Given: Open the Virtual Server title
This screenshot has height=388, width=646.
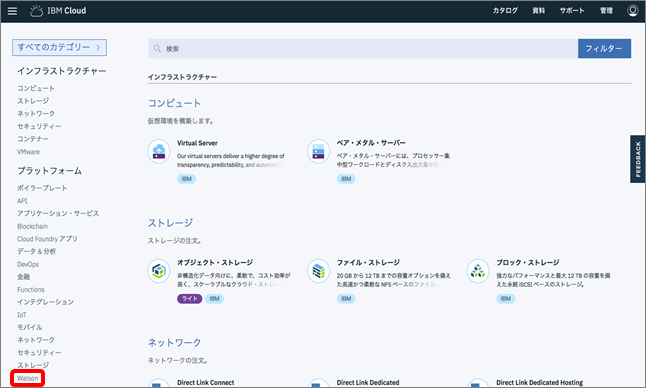Looking at the screenshot, I should click(197, 143).
